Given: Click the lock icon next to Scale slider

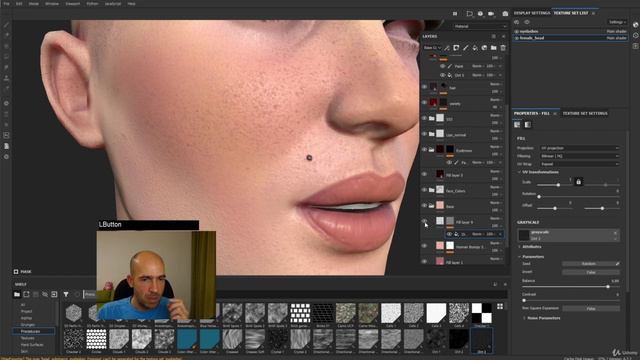Looking at the screenshot, I should [578, 182].
